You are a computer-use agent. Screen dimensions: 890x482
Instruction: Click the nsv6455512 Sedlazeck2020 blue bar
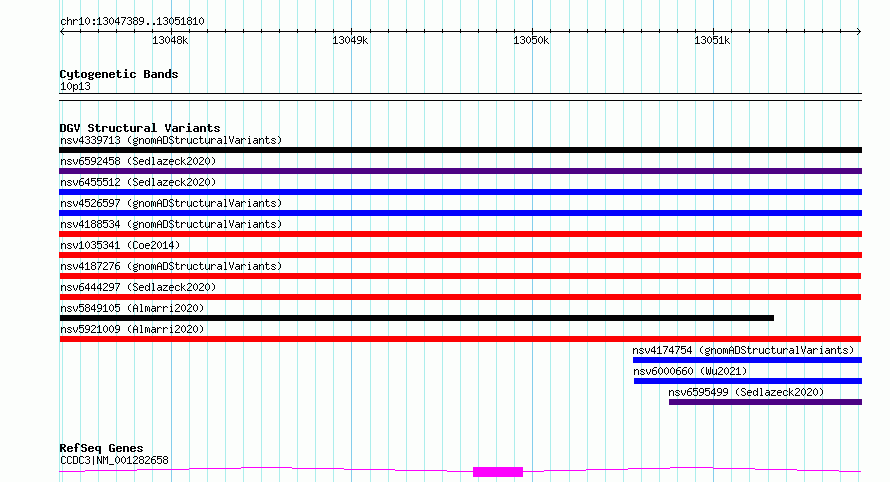point(460,192)
